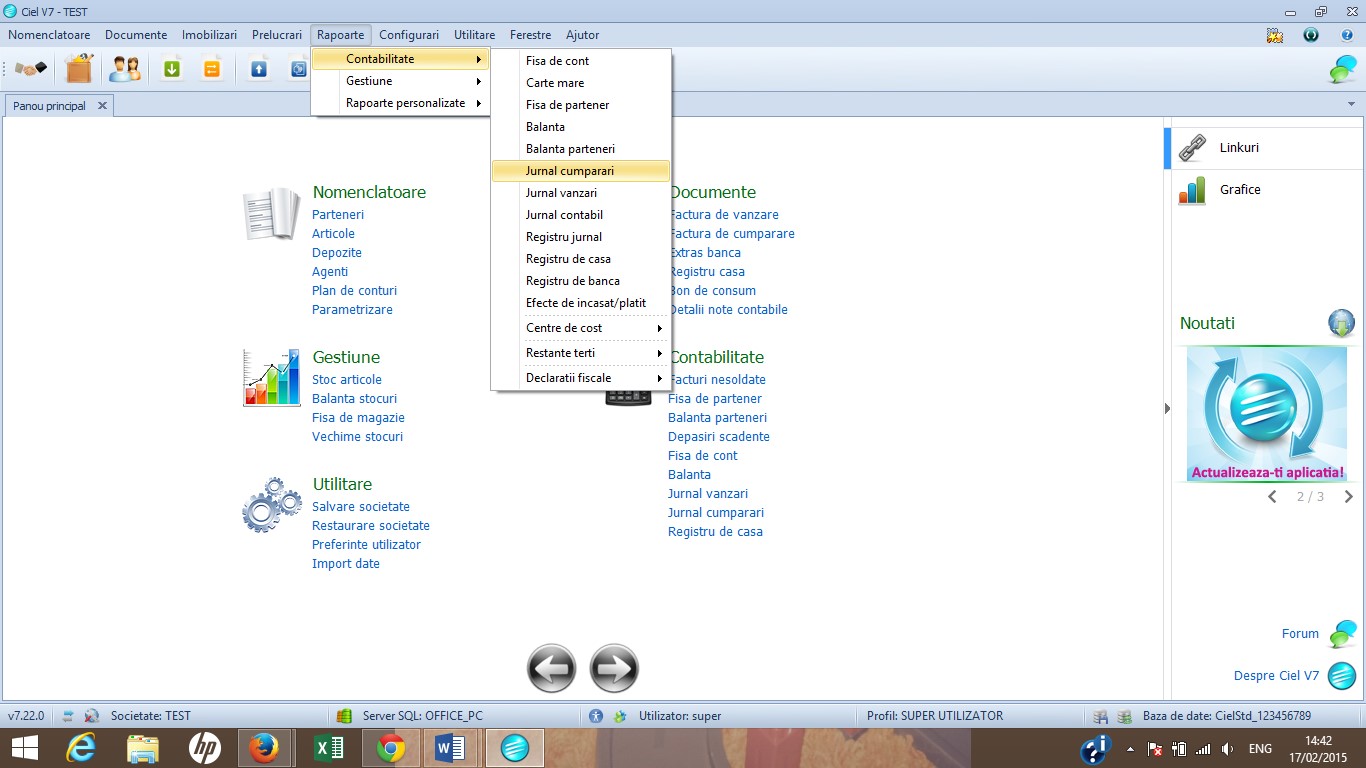Screen dimensions: 1366x768
Task: Expand the Gestiune submenu in Rapoarte
Action: pos(400,81)
